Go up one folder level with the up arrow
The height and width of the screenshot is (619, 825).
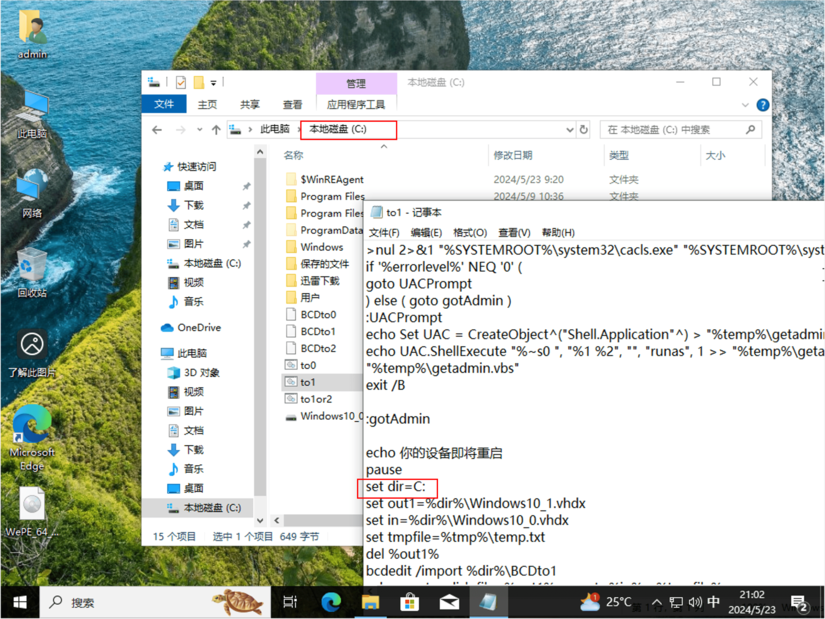(x=216, y=130)
